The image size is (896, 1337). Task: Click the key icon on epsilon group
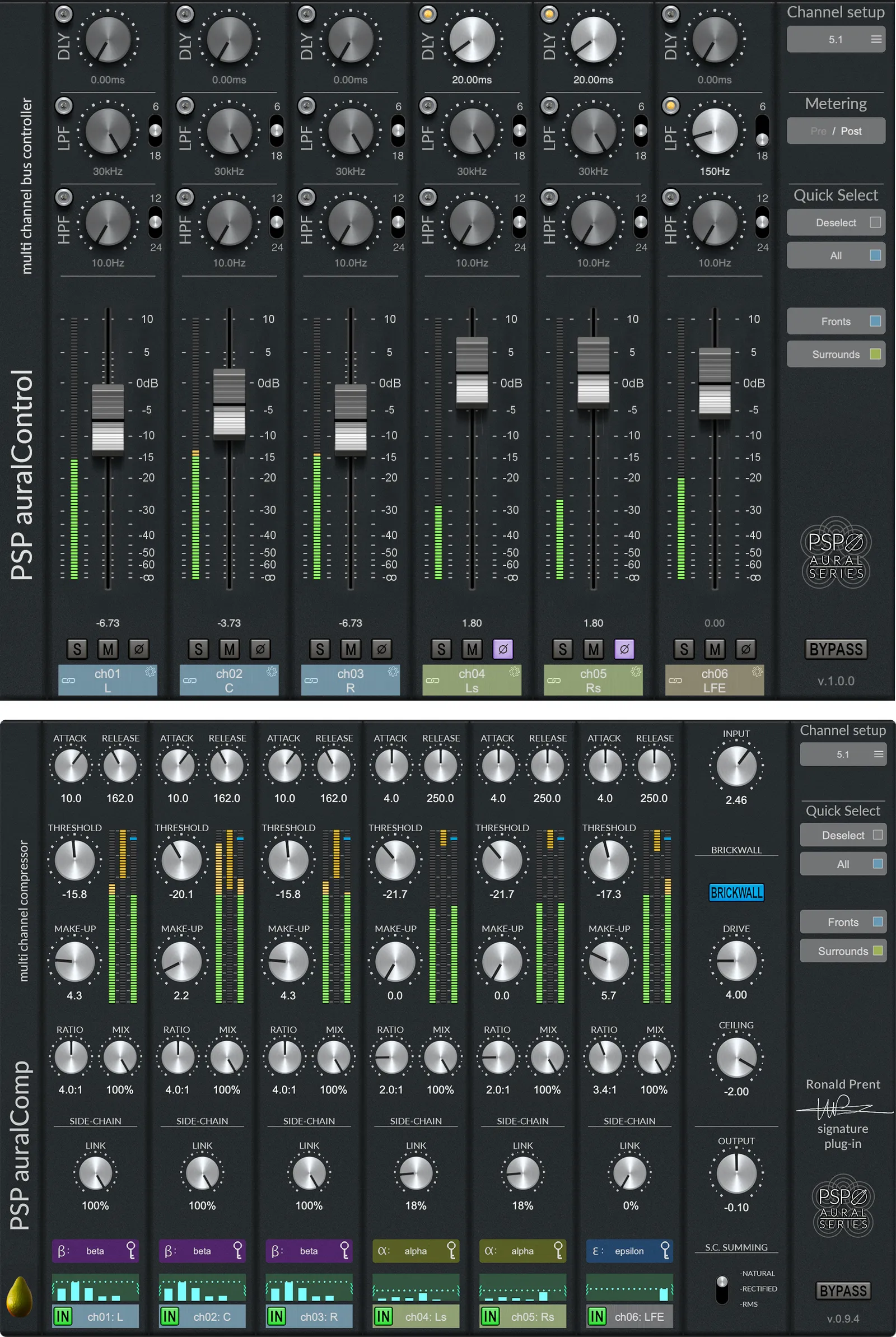pyautogui.click(x=665, y=1251)
